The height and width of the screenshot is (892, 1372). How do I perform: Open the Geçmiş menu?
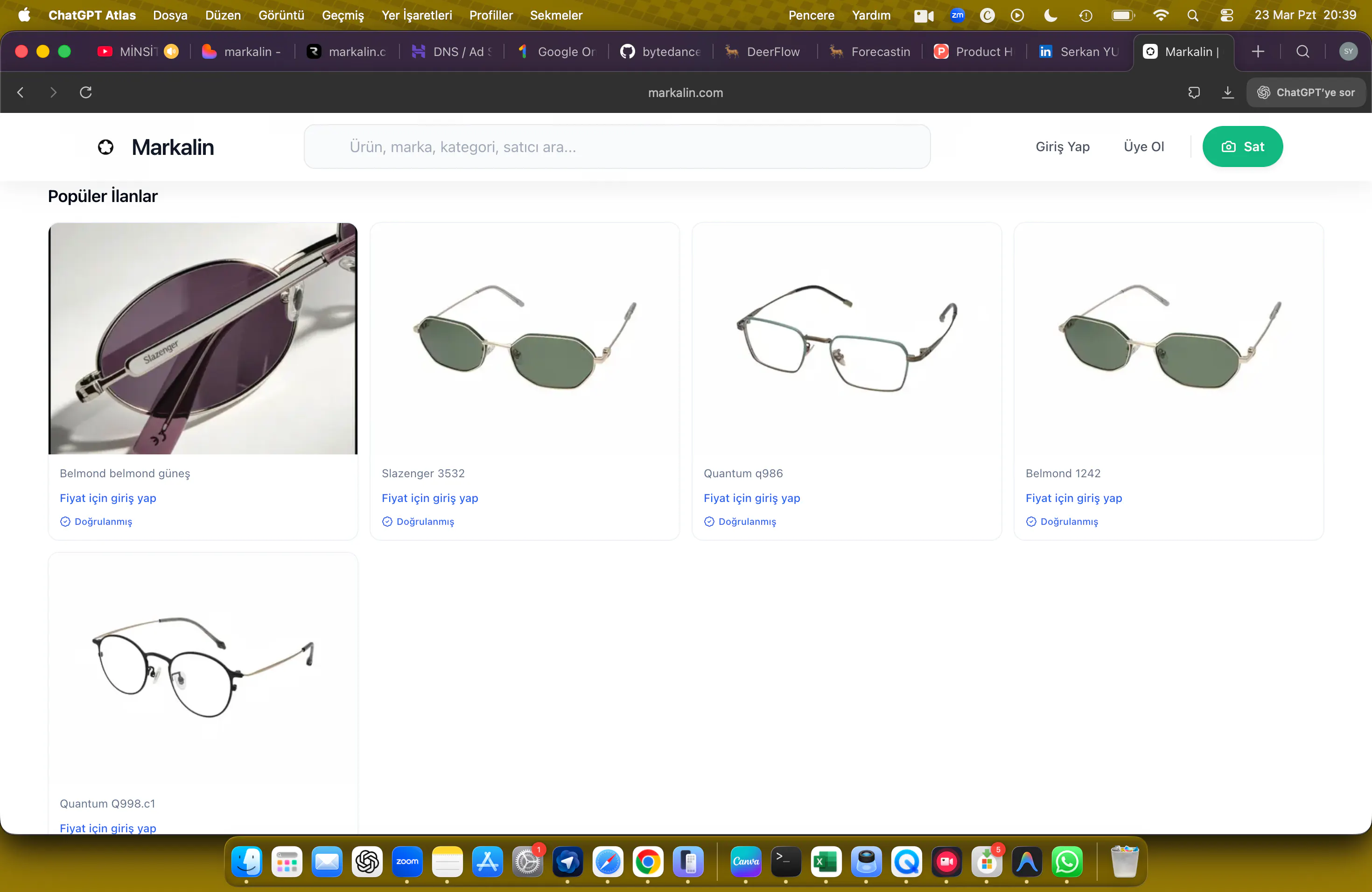tap(343, 15)
